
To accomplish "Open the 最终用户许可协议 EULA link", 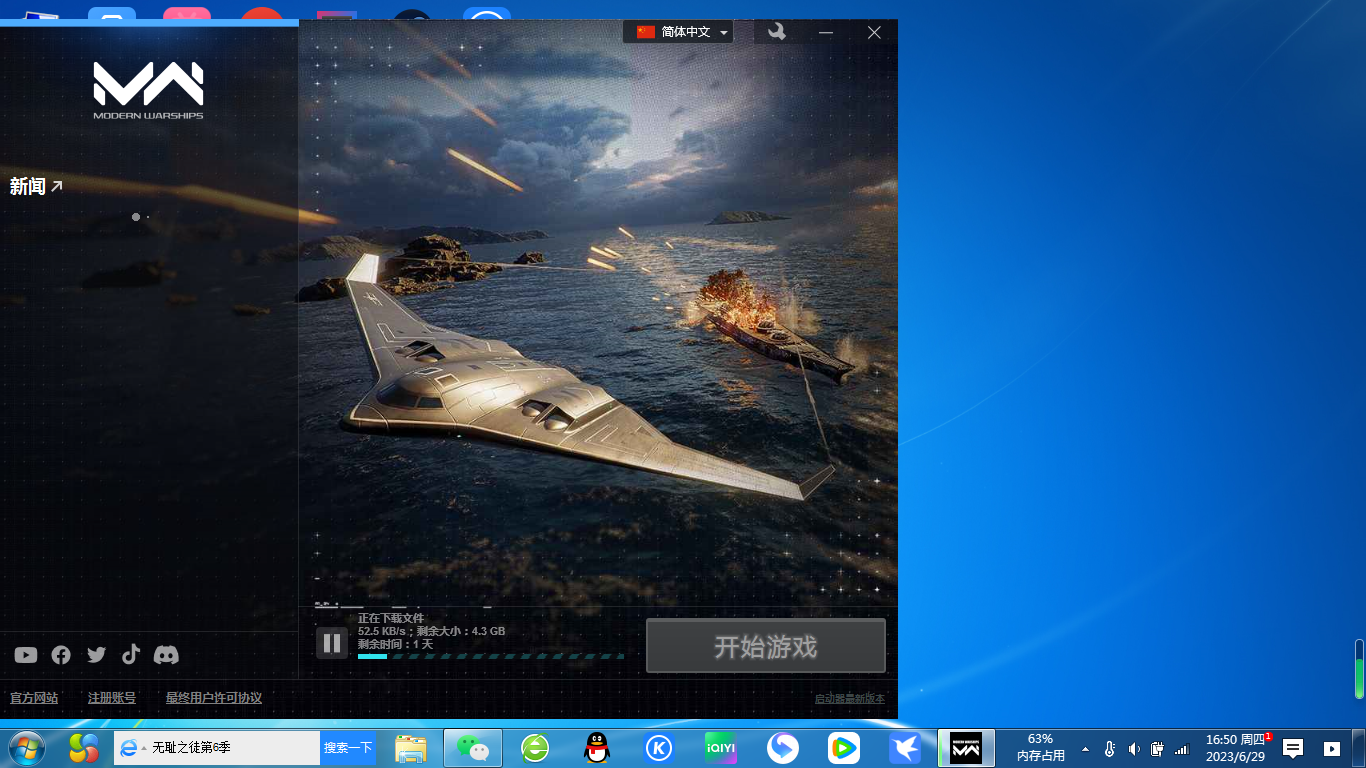I will (214, 698).
